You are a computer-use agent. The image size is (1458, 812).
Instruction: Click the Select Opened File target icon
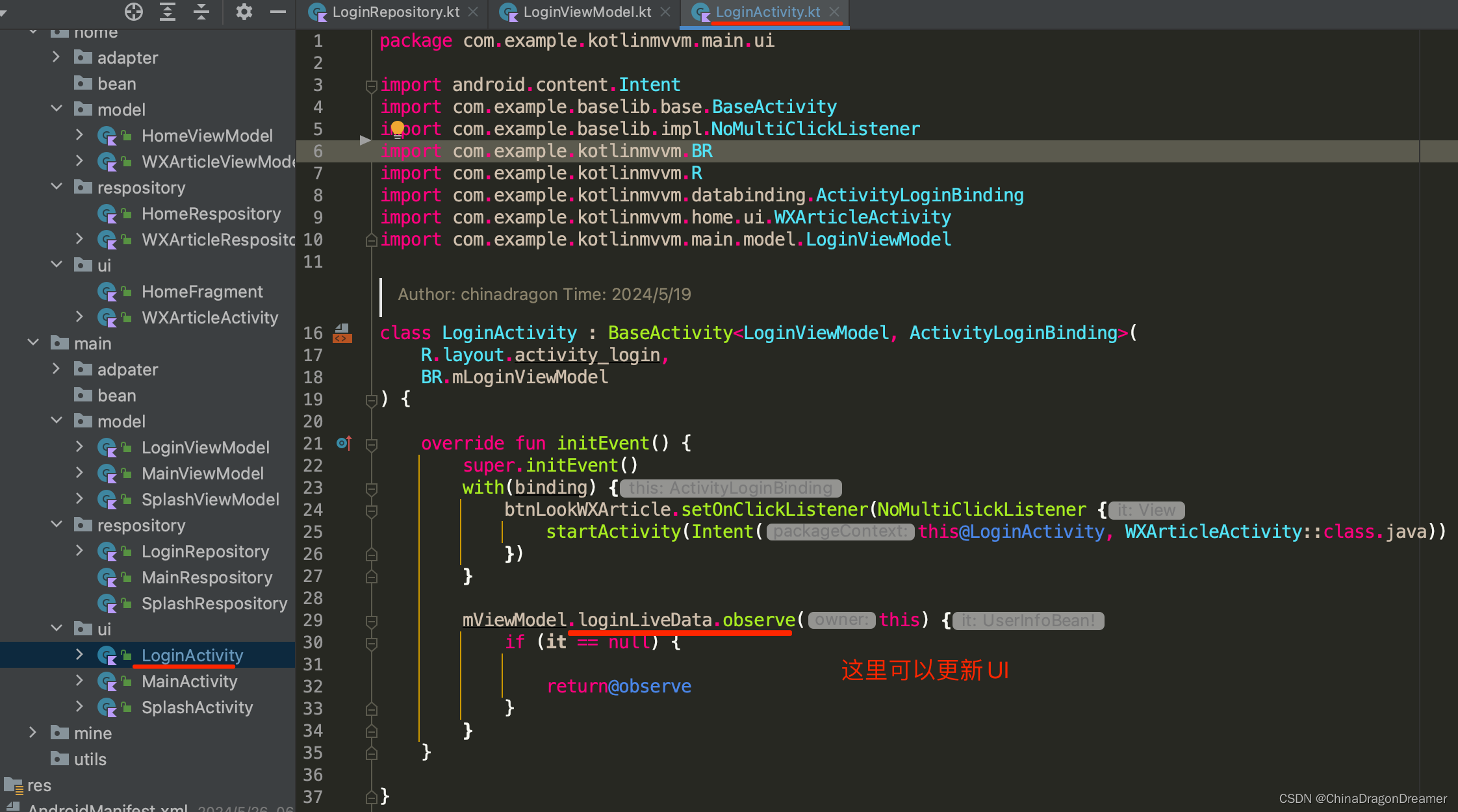pos(133,12)
